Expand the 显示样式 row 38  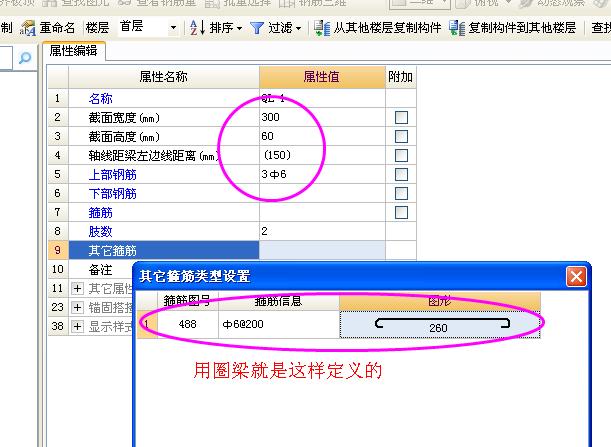point(77,326)
